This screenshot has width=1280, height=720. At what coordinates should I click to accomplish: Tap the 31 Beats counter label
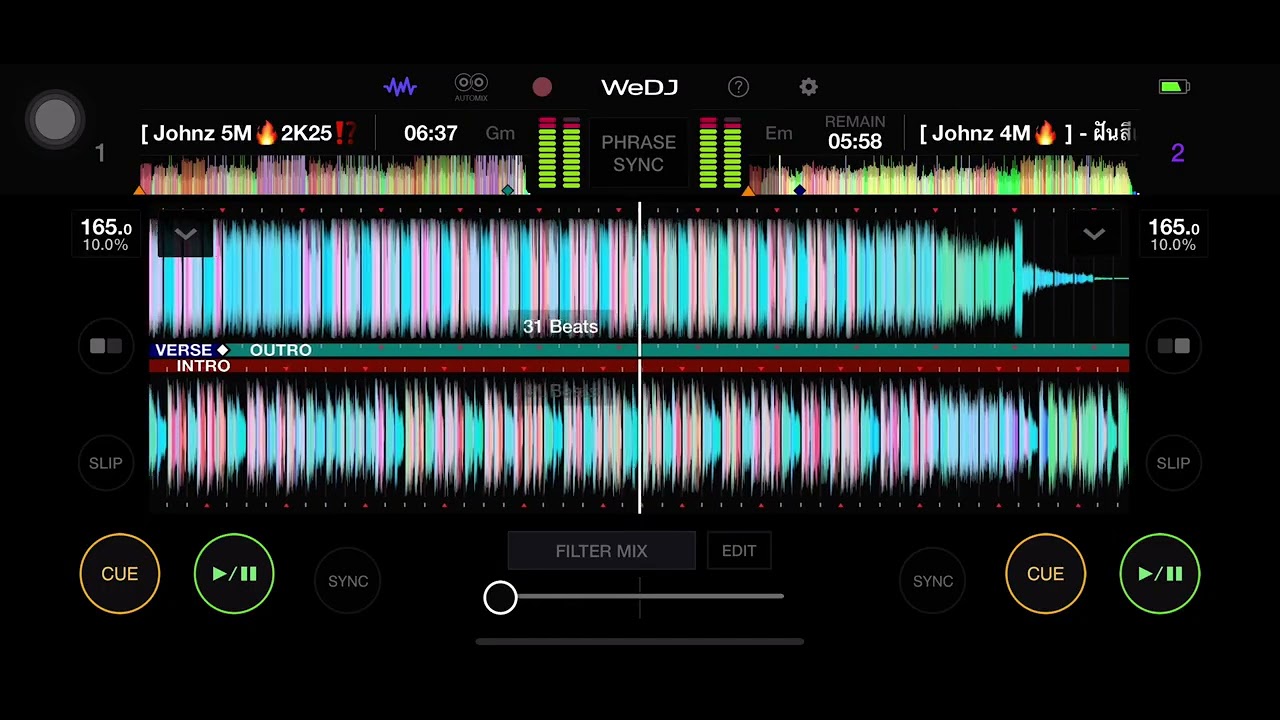tap(560, 327)
